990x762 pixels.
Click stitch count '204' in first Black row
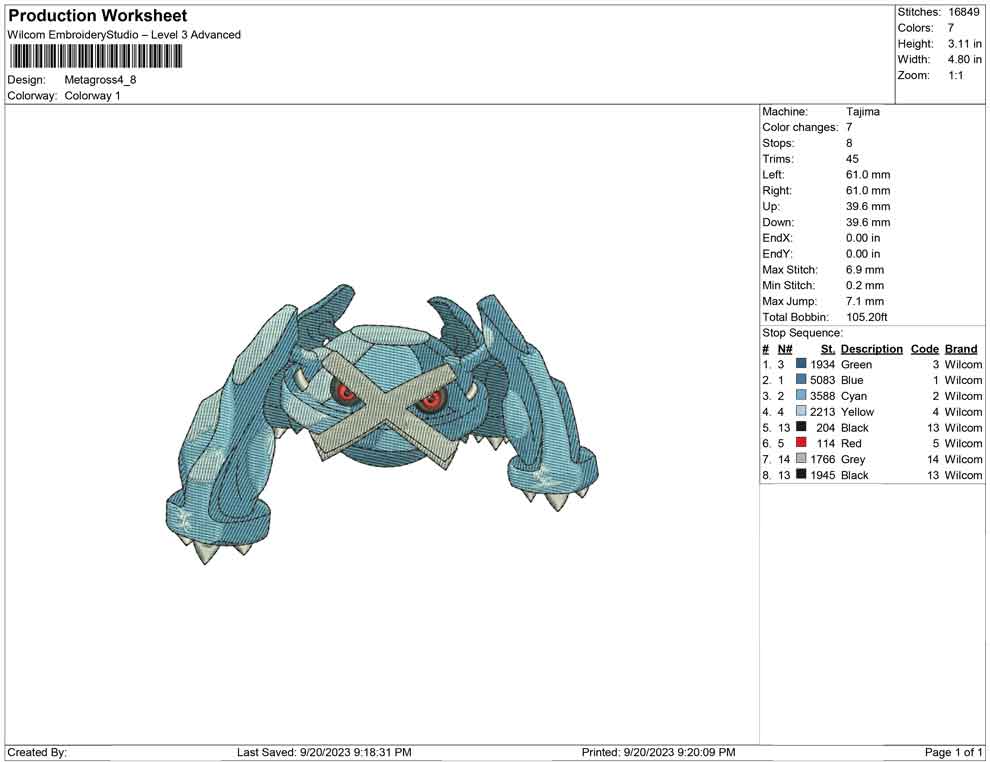(x=826, y=427)
